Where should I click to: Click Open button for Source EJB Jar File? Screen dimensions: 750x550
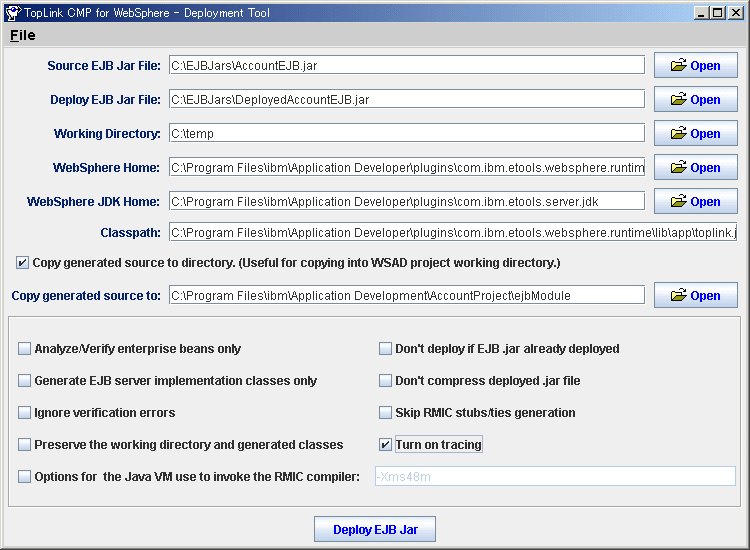pyautogui.click(x=695, y=65)
